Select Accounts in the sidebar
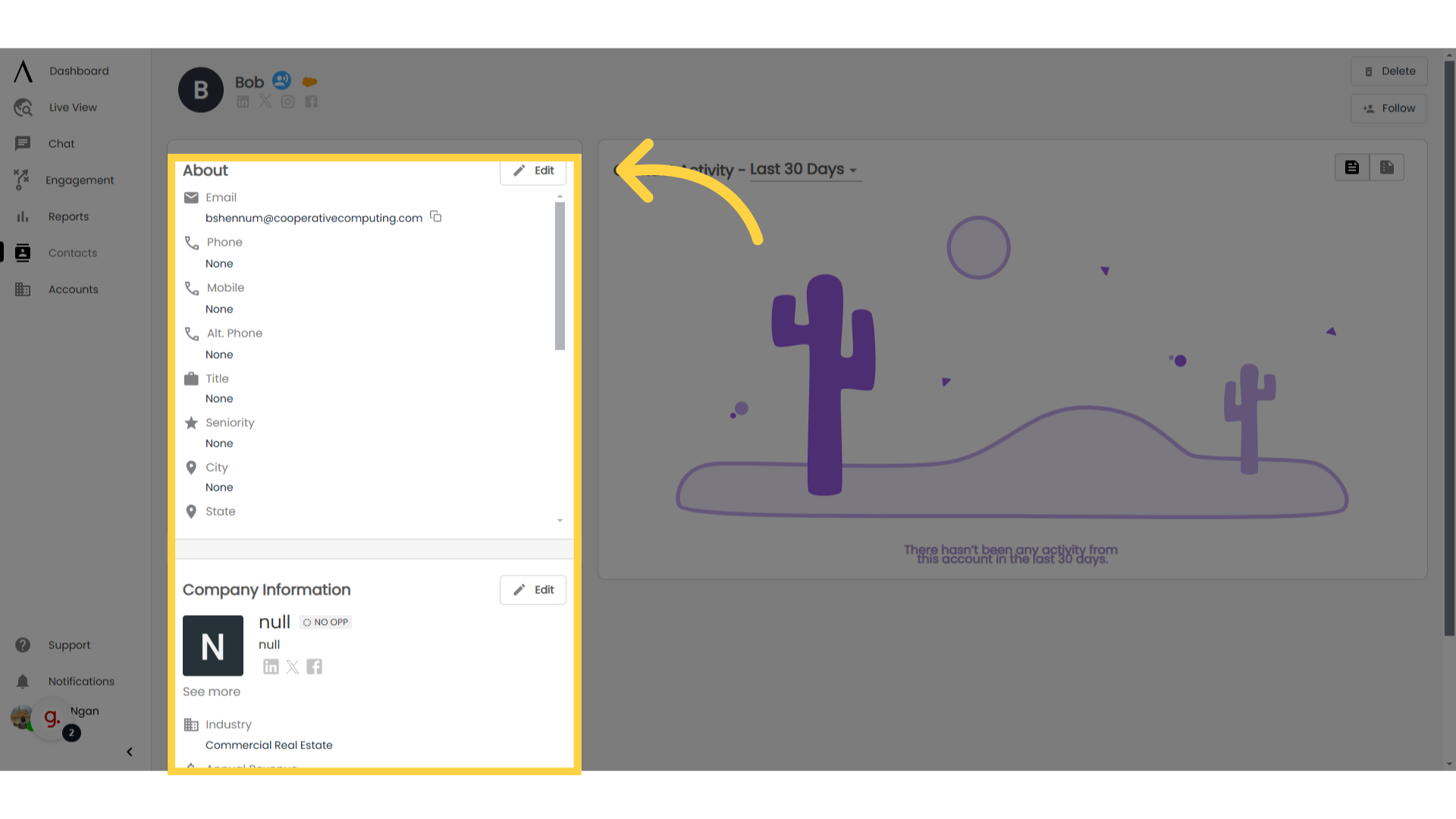This screenshot has width=1456, height=819. point(73,289)
